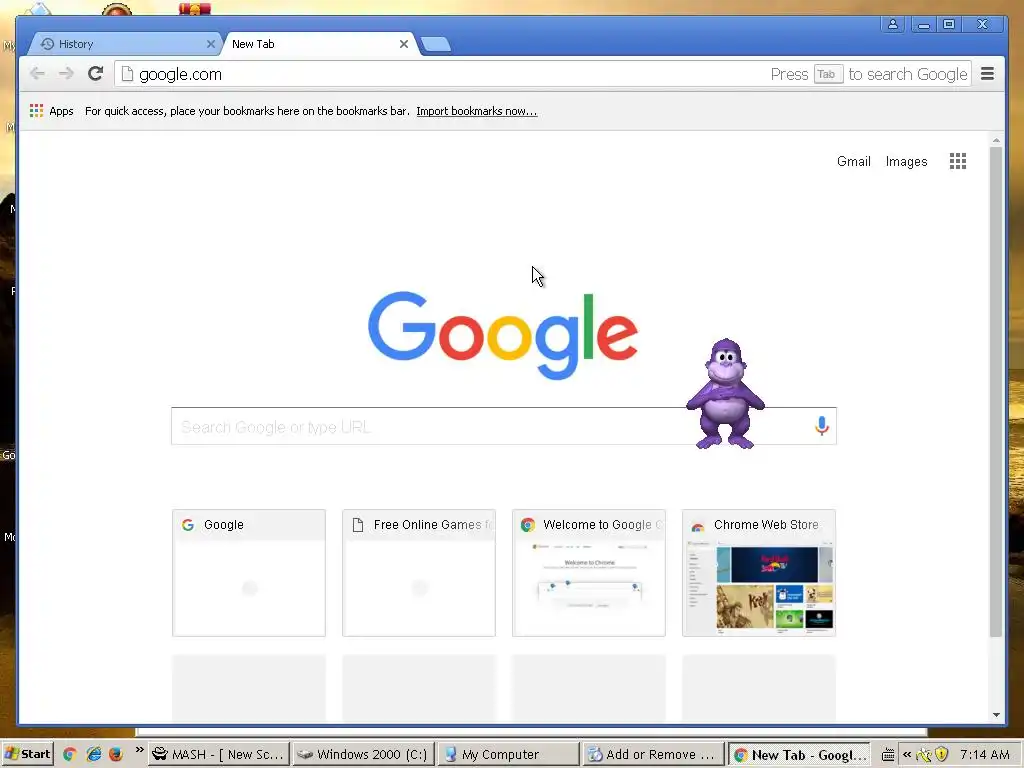
Task: Open the Google apps grid
Action: (x=957, y=161)
